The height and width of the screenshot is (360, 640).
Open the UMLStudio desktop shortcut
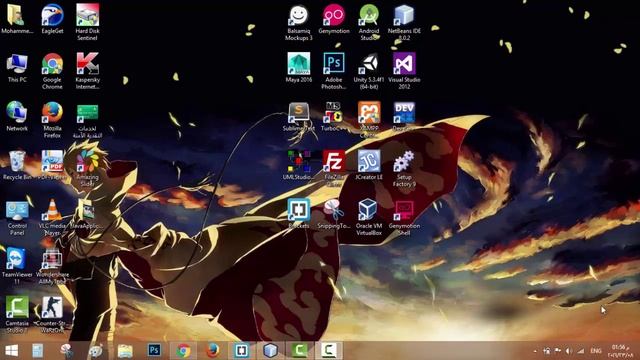[299, 165]
